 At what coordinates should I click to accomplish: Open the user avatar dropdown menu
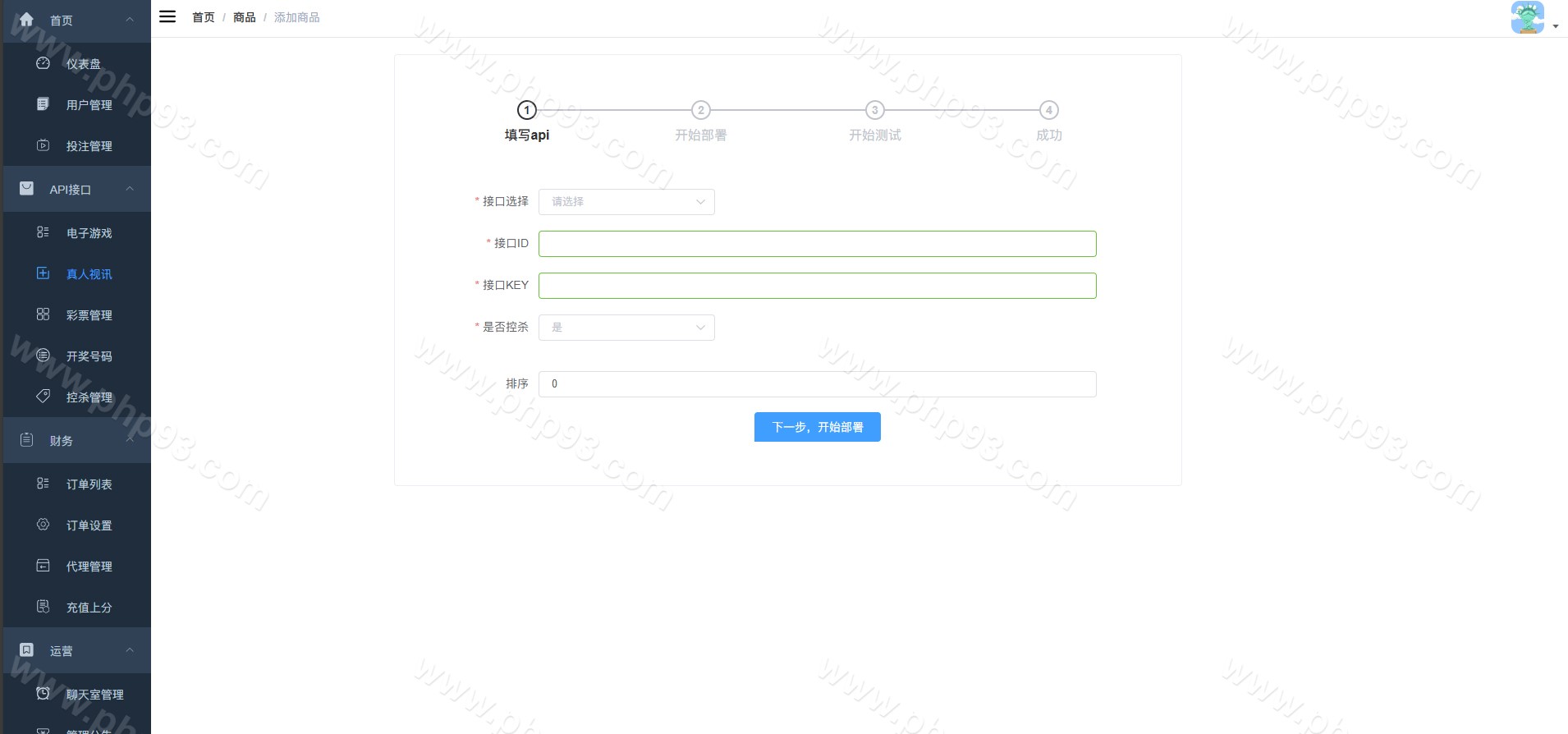[x=1533, y=18]
